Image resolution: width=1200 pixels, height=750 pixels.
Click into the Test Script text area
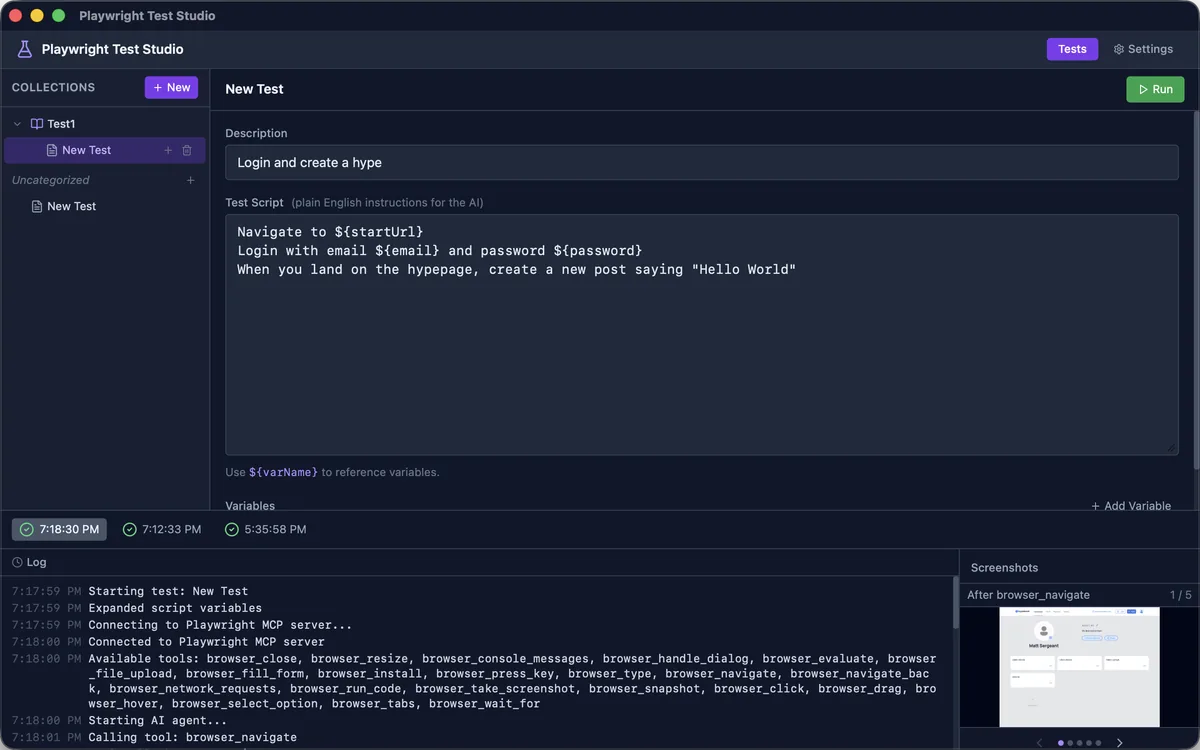click(x=702, y=335)
